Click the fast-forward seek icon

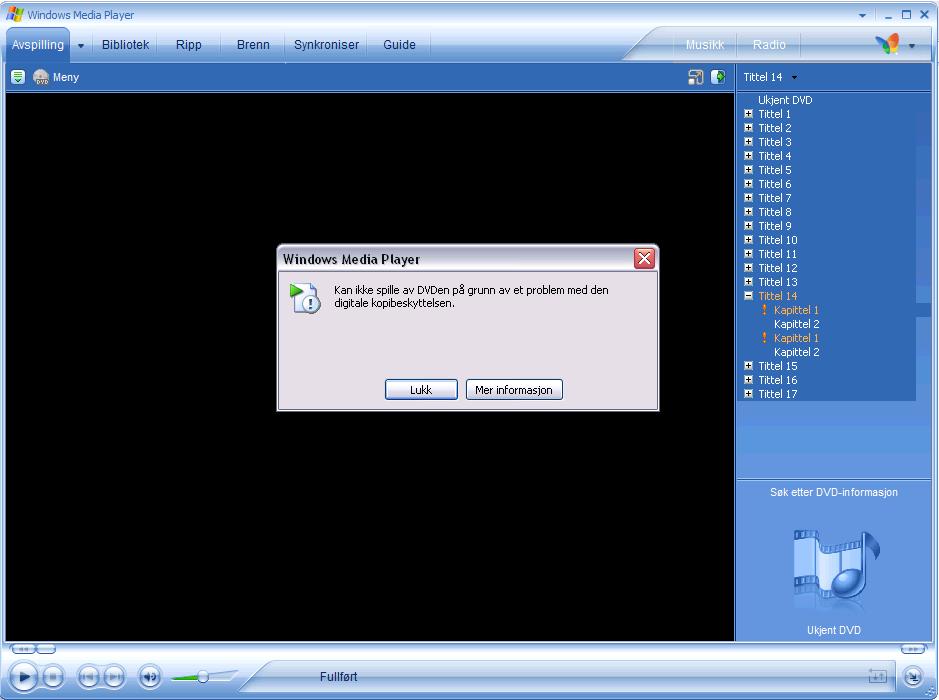coord(913,649)
